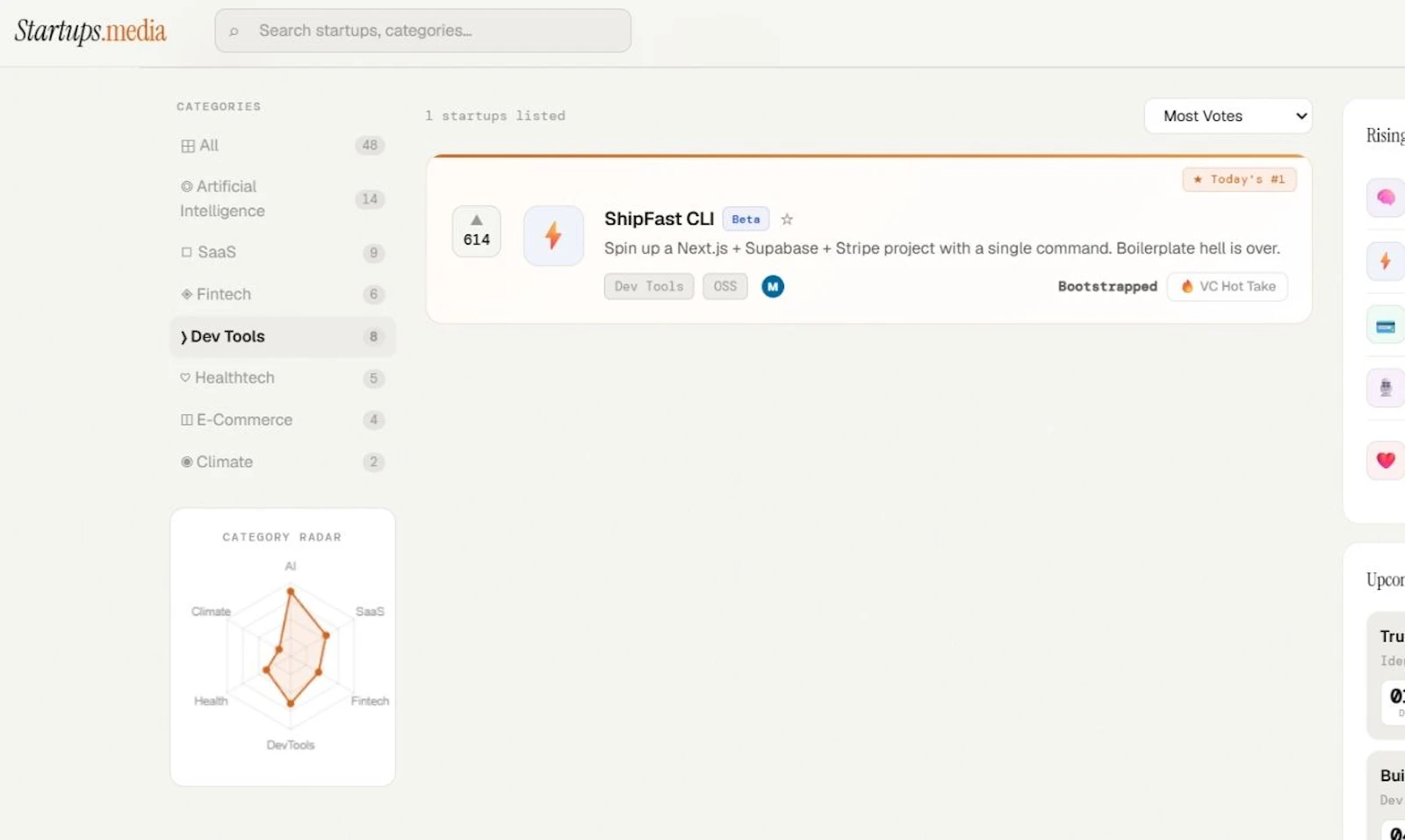1405x840 pixels.
Task: Click the Today's #1 badge
Action: click(1239, 179)
